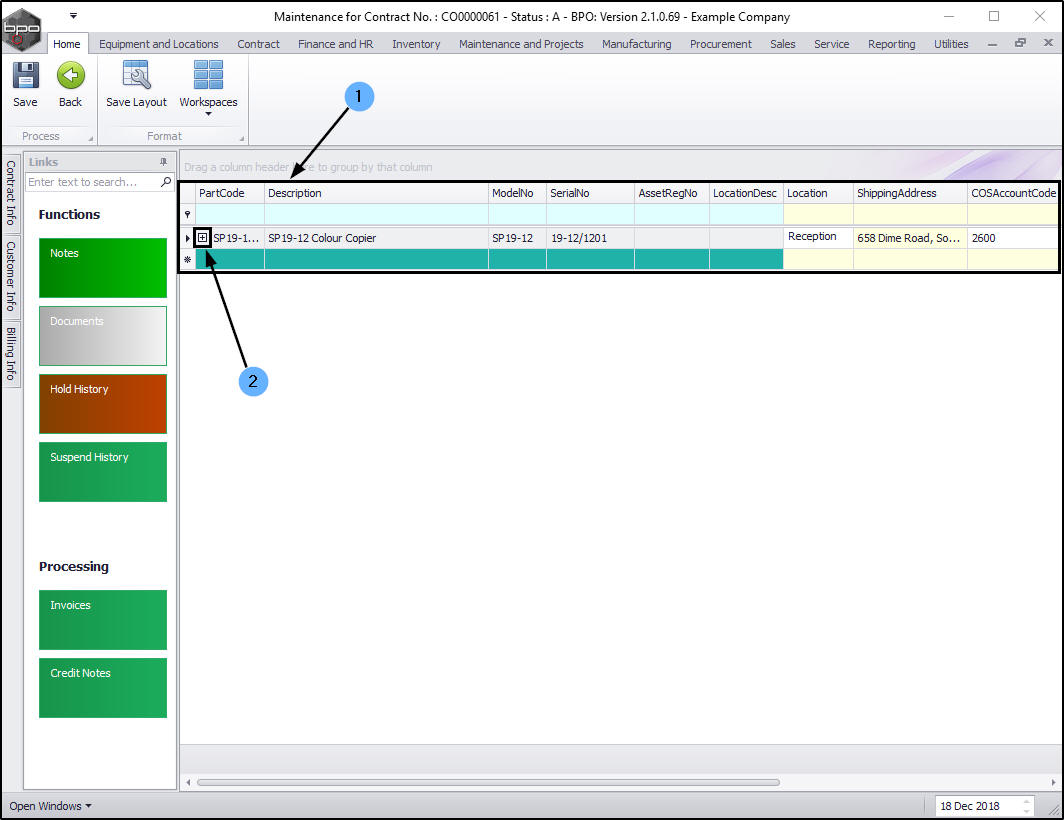Click the Links search text field
Image resolution: width=1064 pixels, height=820 pixels.
pos(92,182)
